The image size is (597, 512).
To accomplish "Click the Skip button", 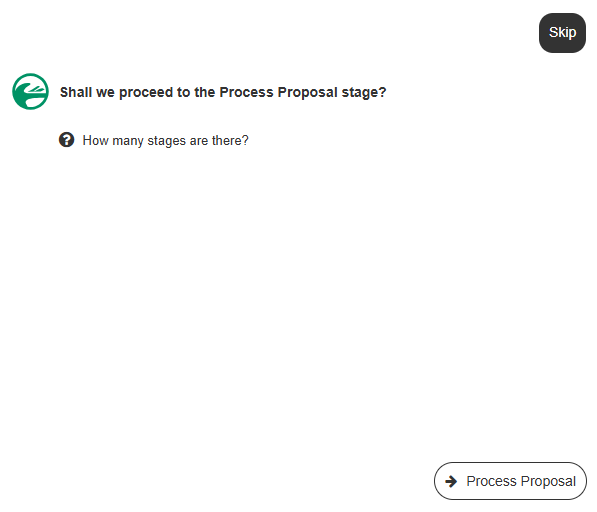I will point(562,33).
